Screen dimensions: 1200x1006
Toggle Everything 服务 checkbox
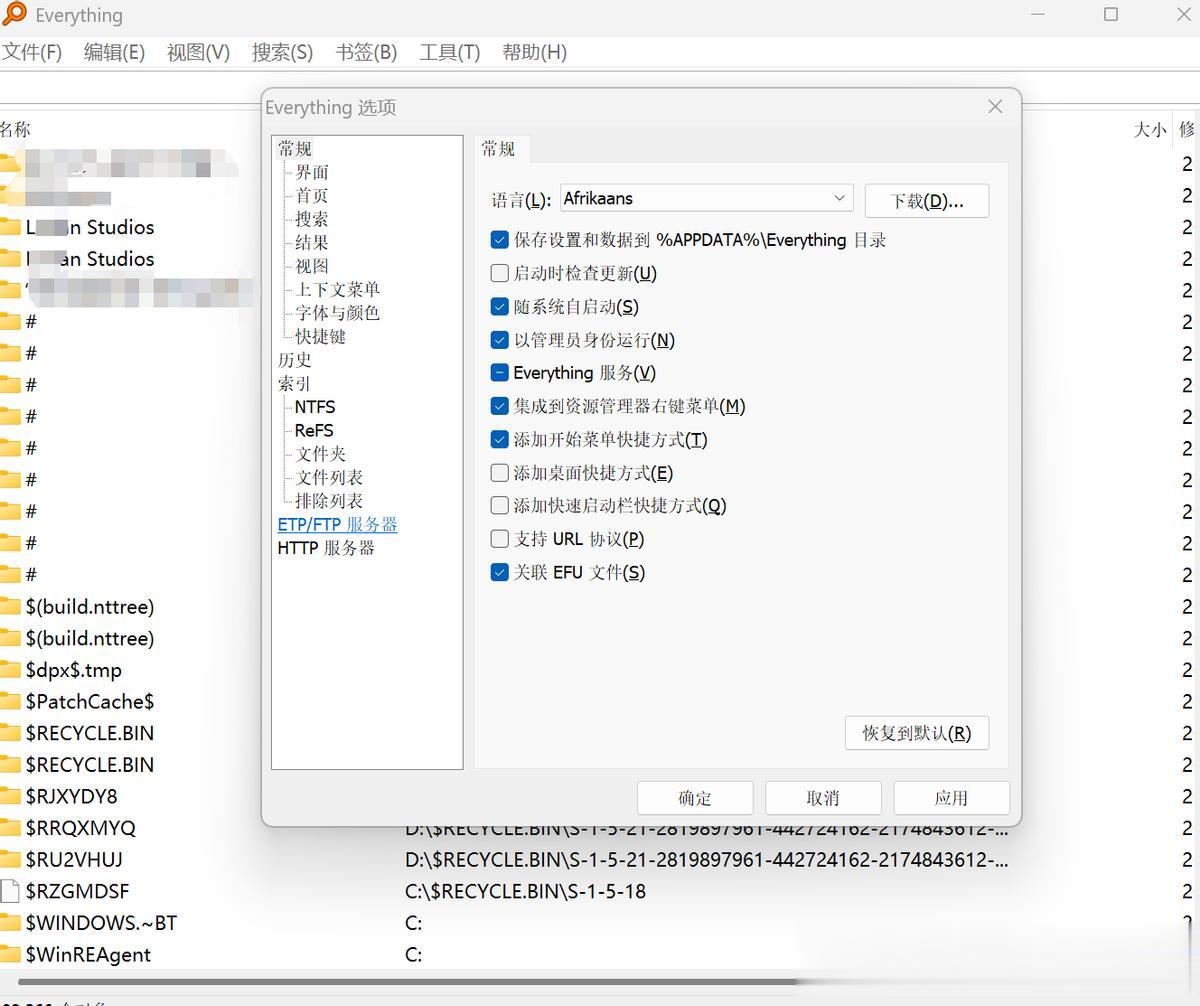[x=500, y=373]
